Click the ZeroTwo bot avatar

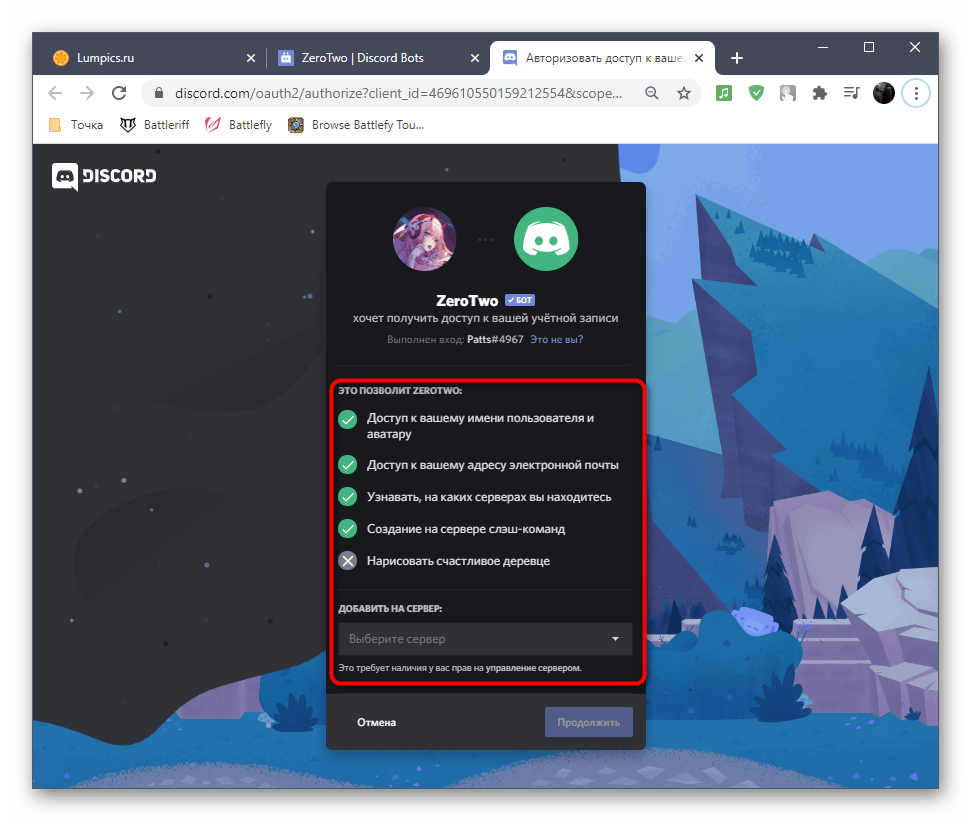pos(424,239)
